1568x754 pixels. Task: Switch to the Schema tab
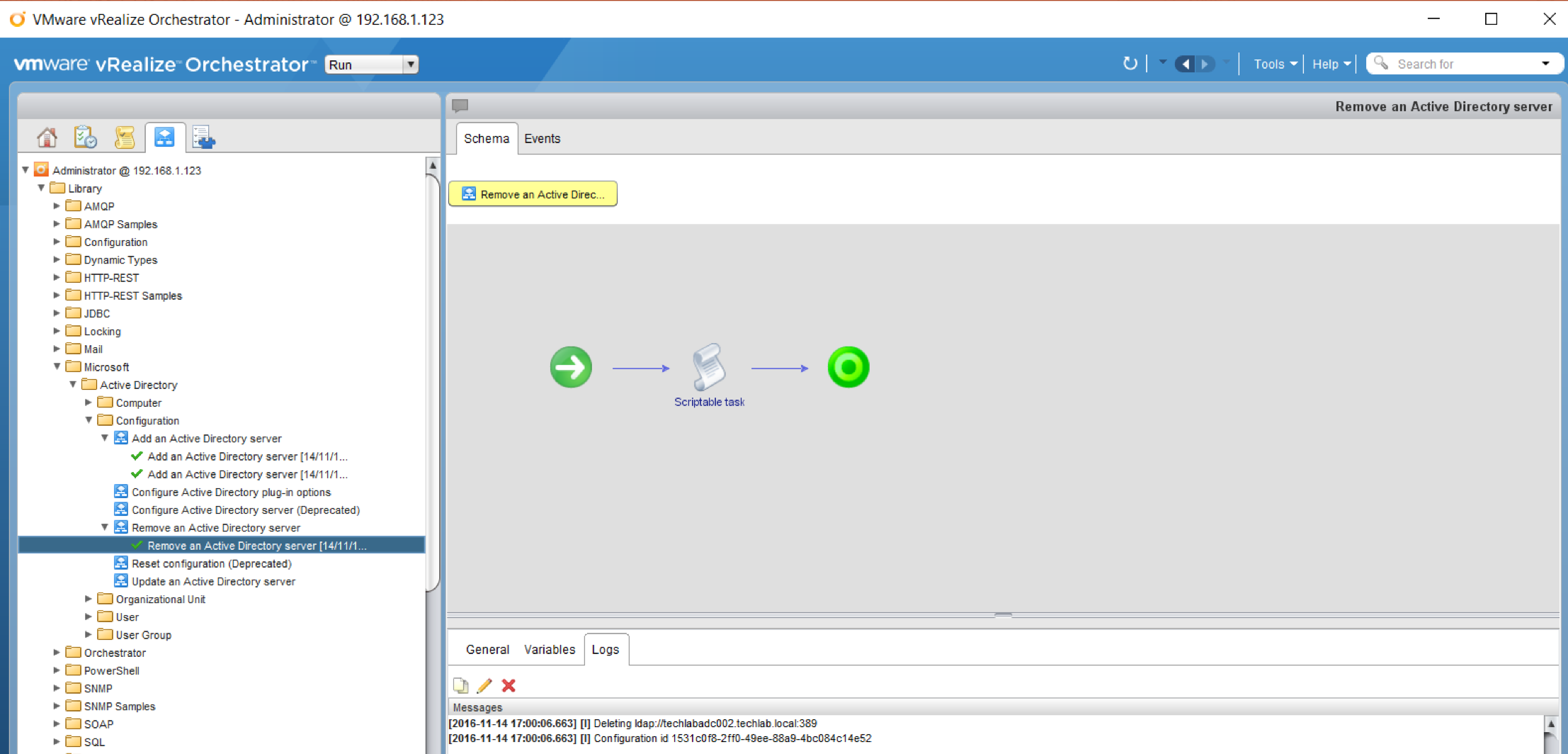tap(486, 139)
